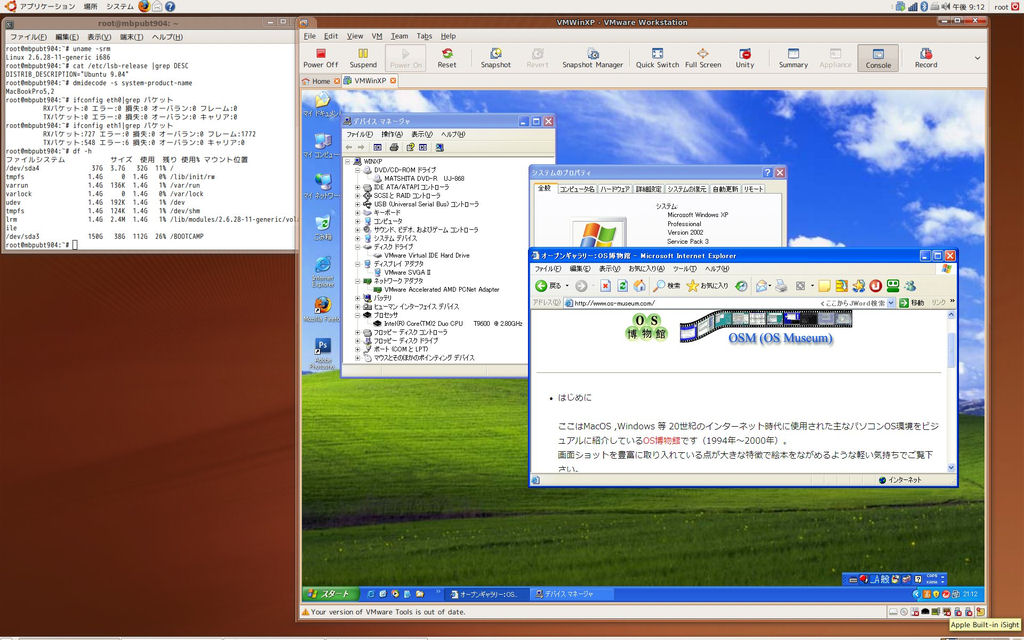Click the IE Back (戻る) button
Viewport: 1024px width, 640px height.
(x=548, y=286)
